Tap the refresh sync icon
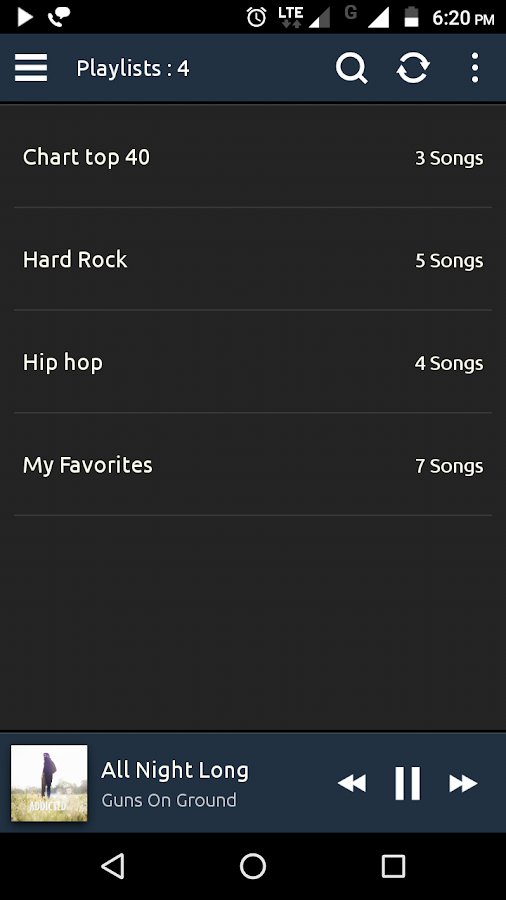The width and height of the screenshot is (506, 900). [413, 68]
